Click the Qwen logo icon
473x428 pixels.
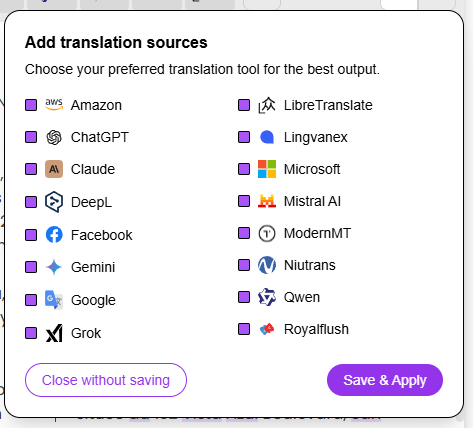(267, 297)
